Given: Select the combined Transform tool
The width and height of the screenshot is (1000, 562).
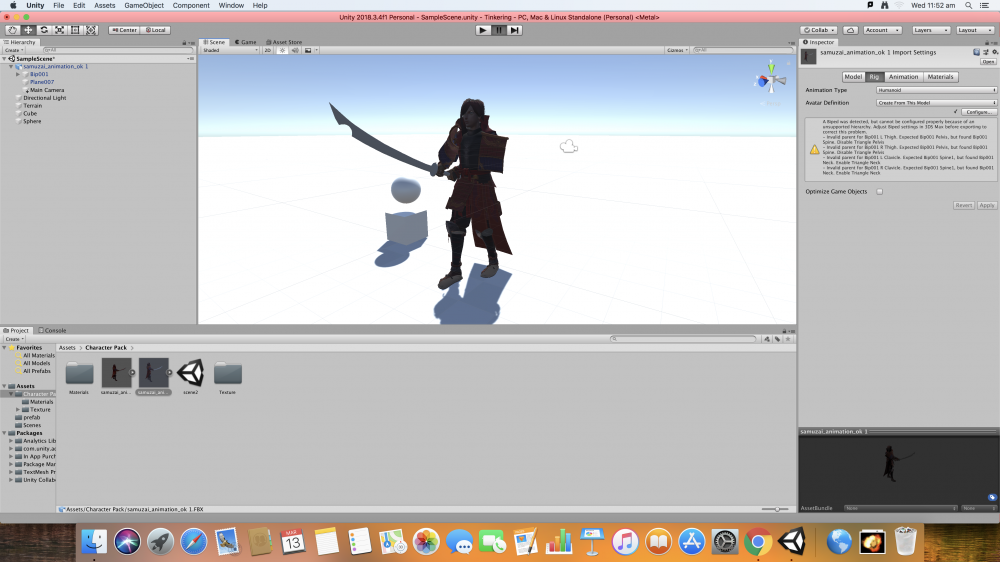Looking at the screenshot, I should (91, 30).
